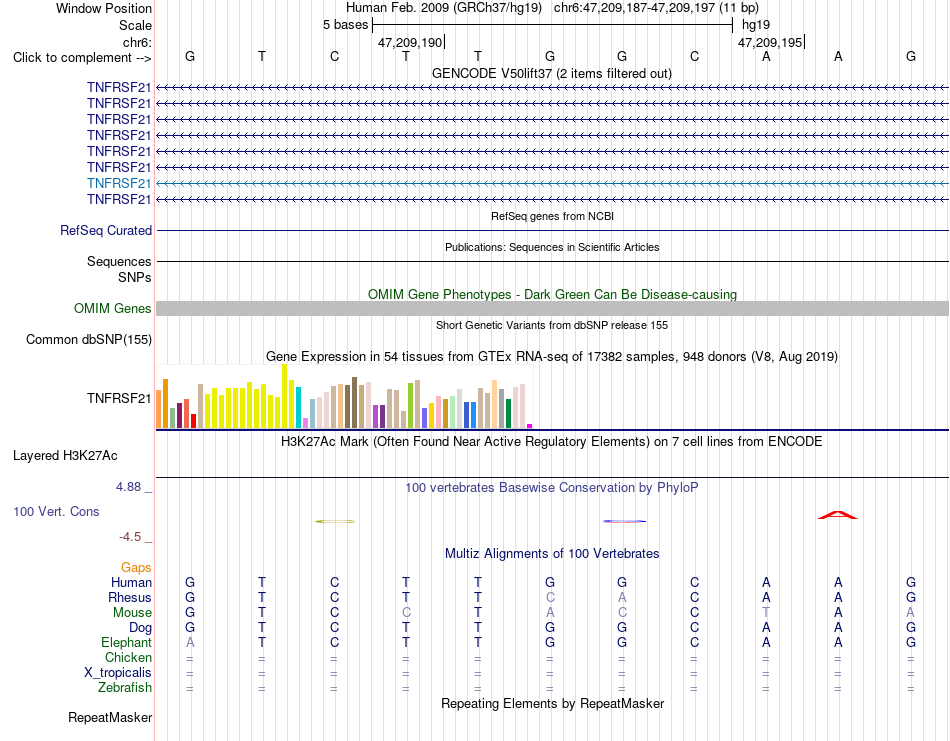Click the Sequences track label
950x741 pixels.
(x=119, y=261)
